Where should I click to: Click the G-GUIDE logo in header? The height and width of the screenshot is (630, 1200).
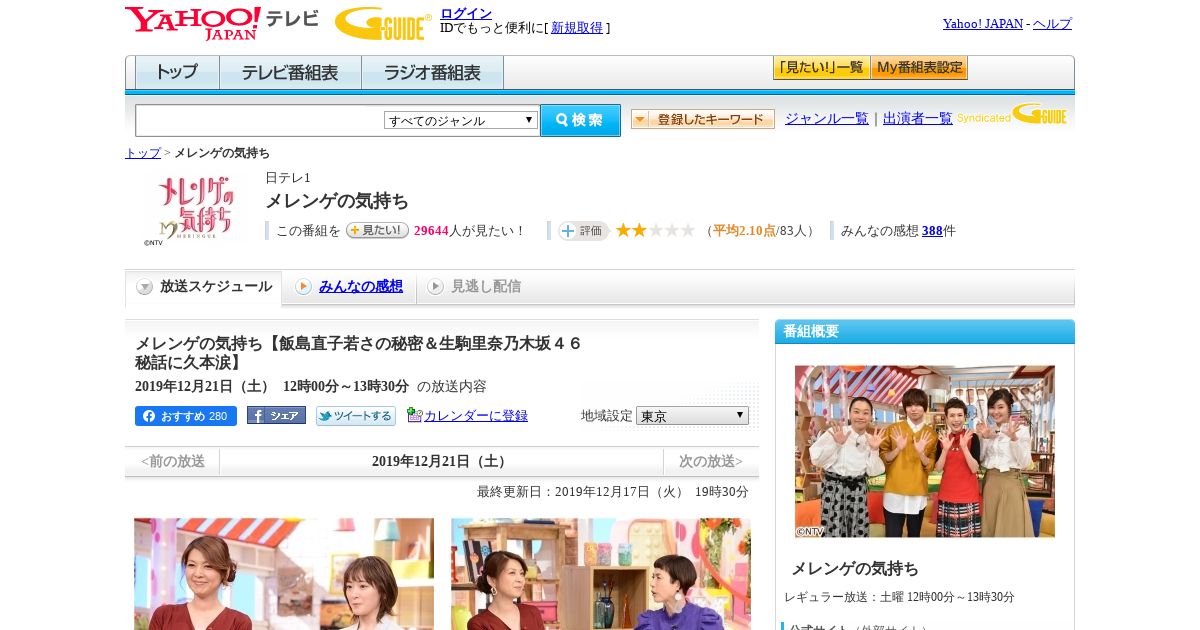pos(383,23)
